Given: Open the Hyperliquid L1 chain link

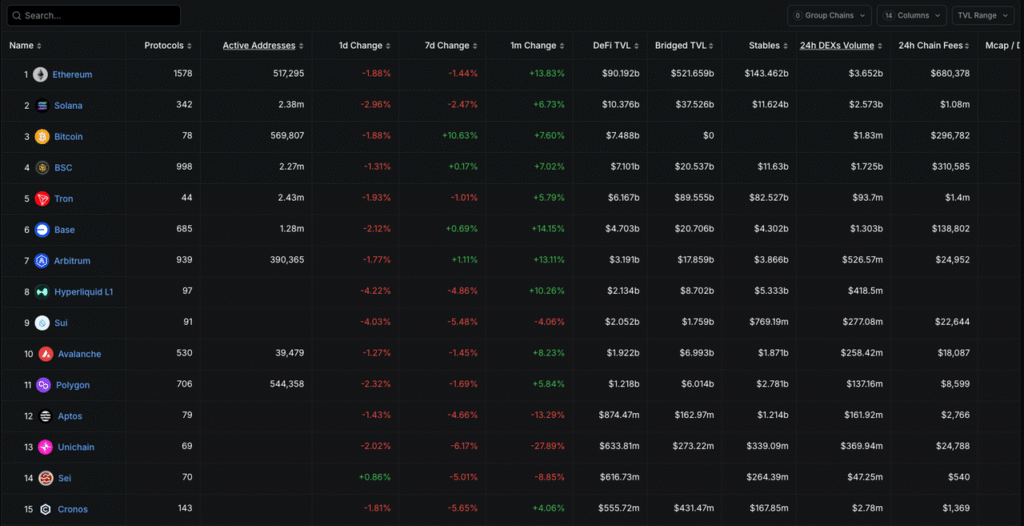Looking at the screenshot, I should 84,291.
